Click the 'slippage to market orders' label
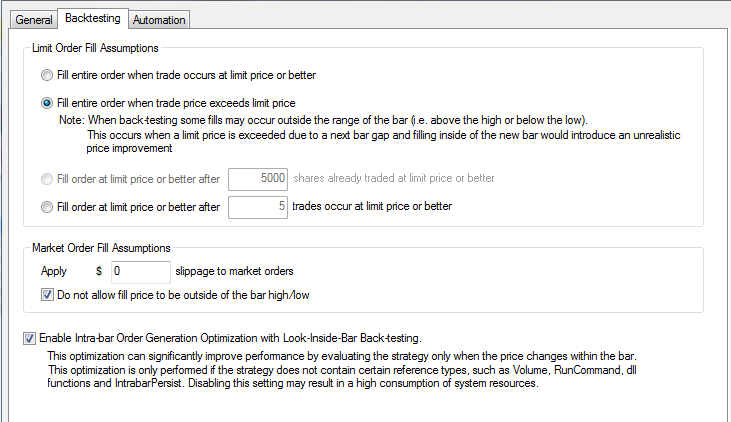 click(234, 271)
